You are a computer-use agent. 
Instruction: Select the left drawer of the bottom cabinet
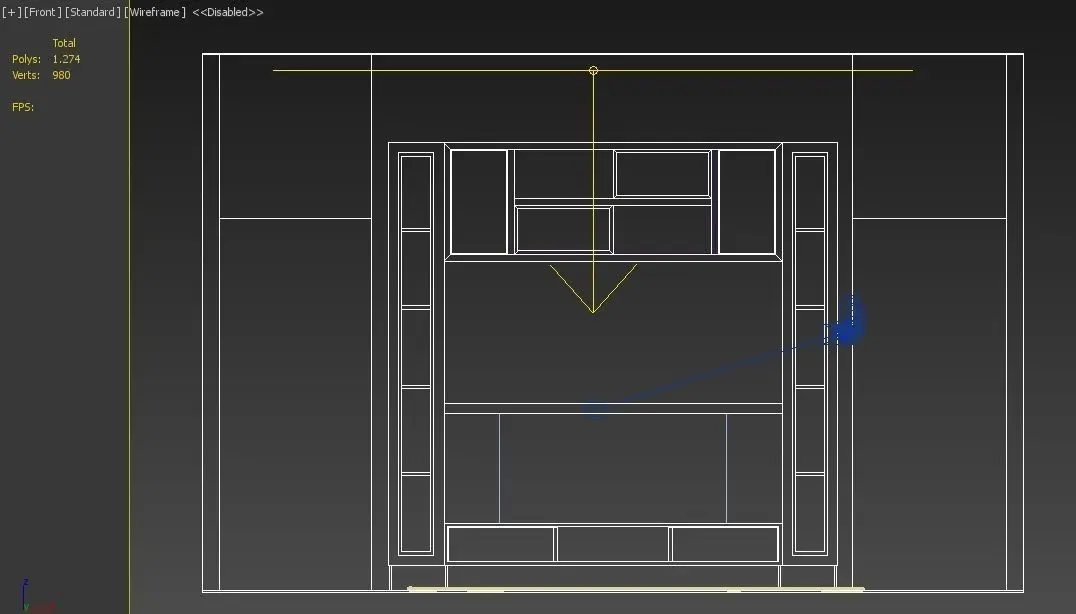tap(500, 544)
